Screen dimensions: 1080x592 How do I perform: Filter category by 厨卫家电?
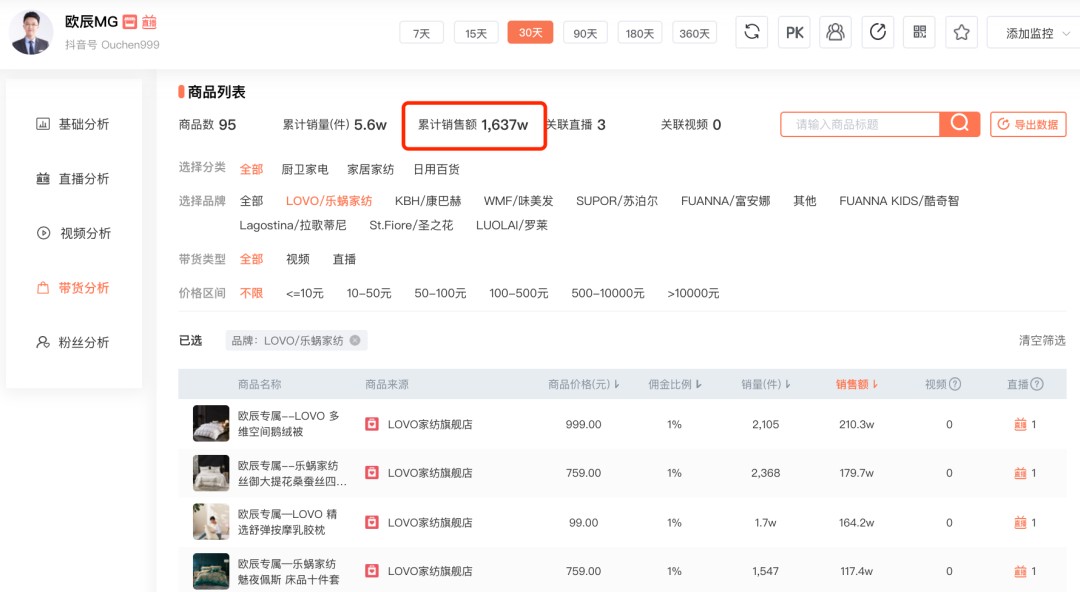(304, 169)
